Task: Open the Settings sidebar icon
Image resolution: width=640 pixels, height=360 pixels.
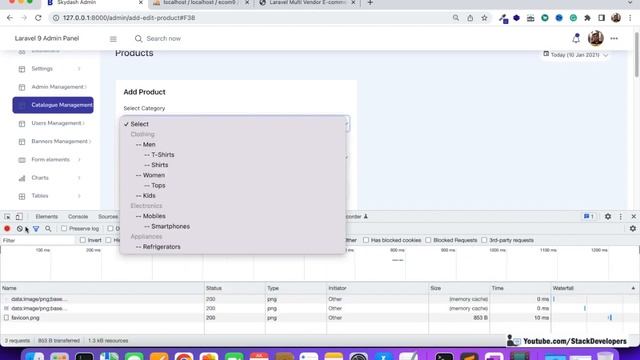Action: click(22, 69)
